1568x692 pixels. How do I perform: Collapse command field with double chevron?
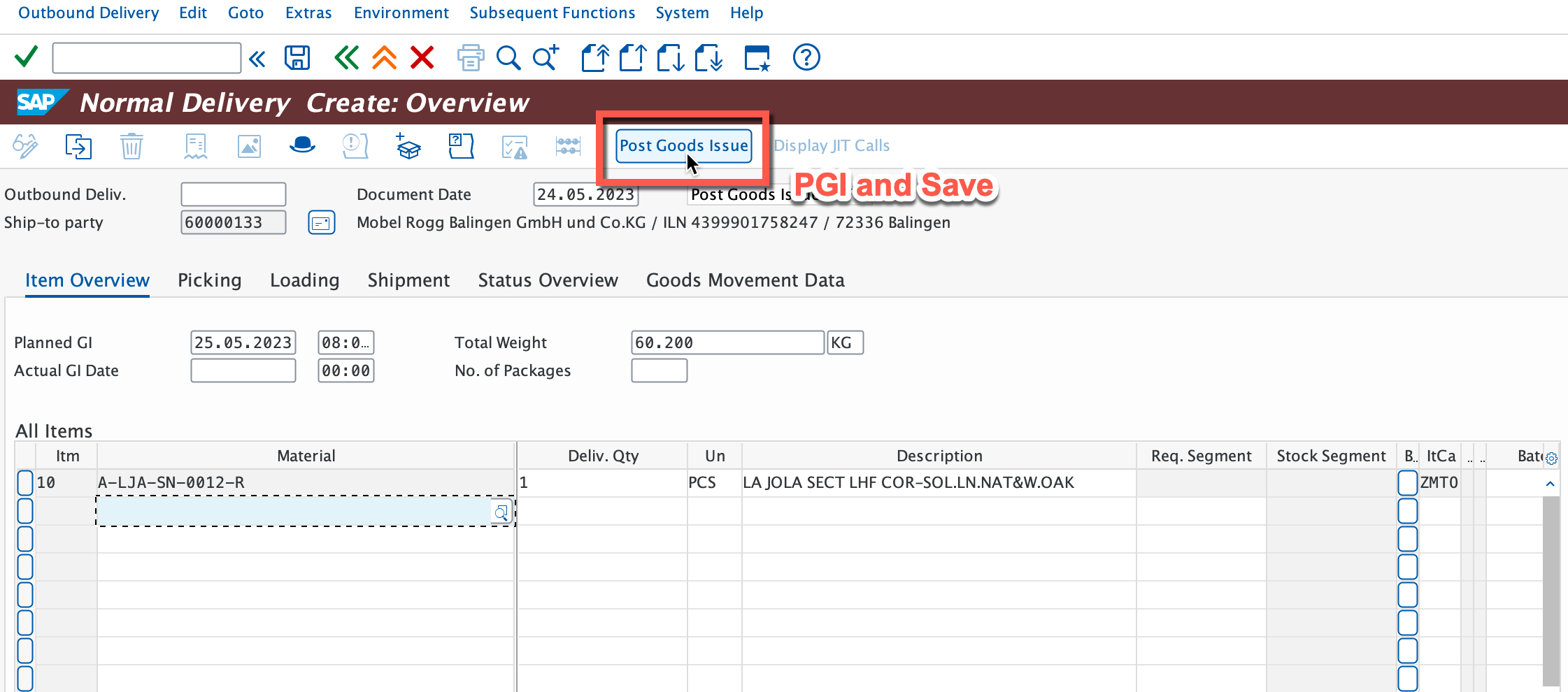257,59
